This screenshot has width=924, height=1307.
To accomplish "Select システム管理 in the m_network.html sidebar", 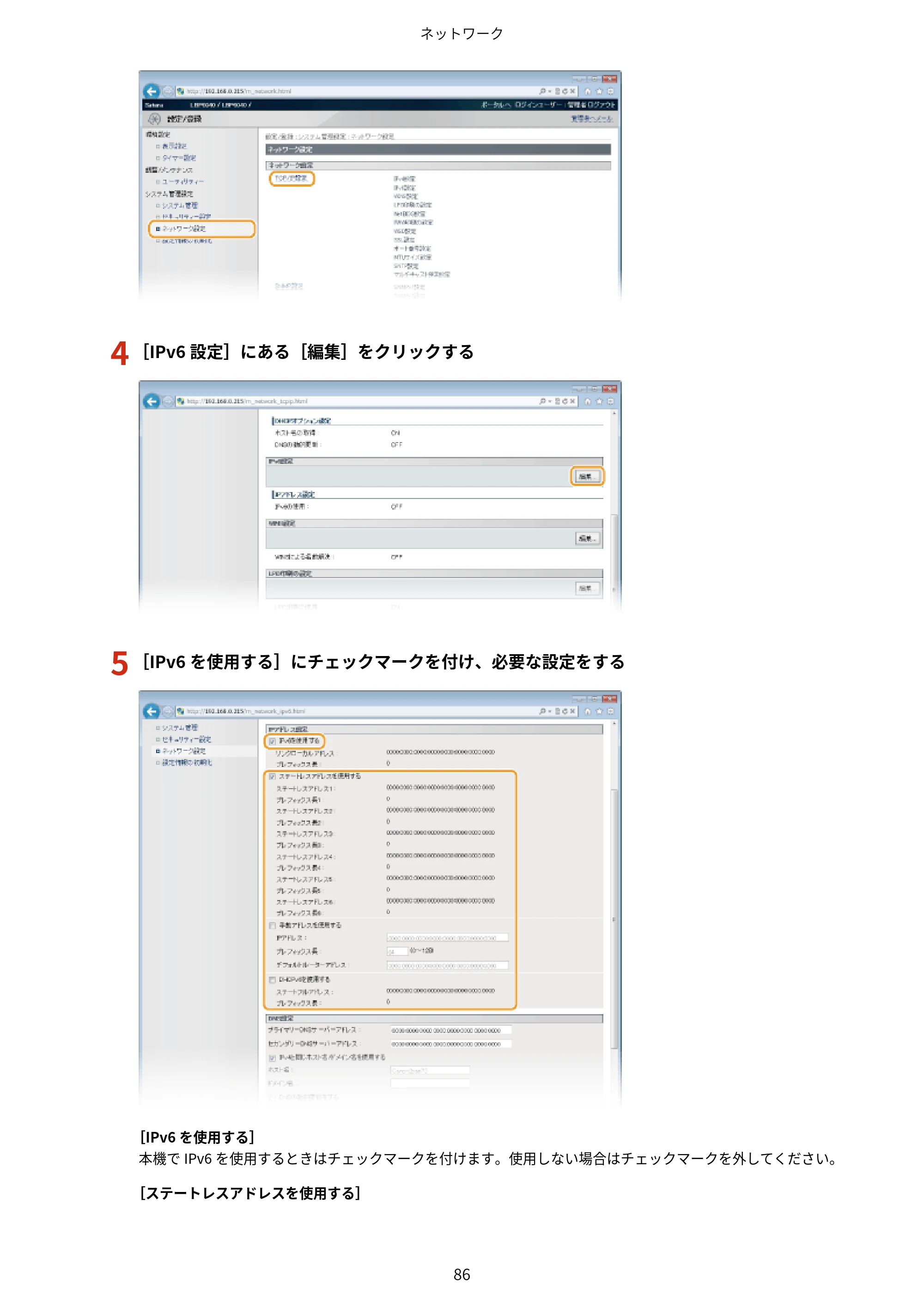I will 180,206.
